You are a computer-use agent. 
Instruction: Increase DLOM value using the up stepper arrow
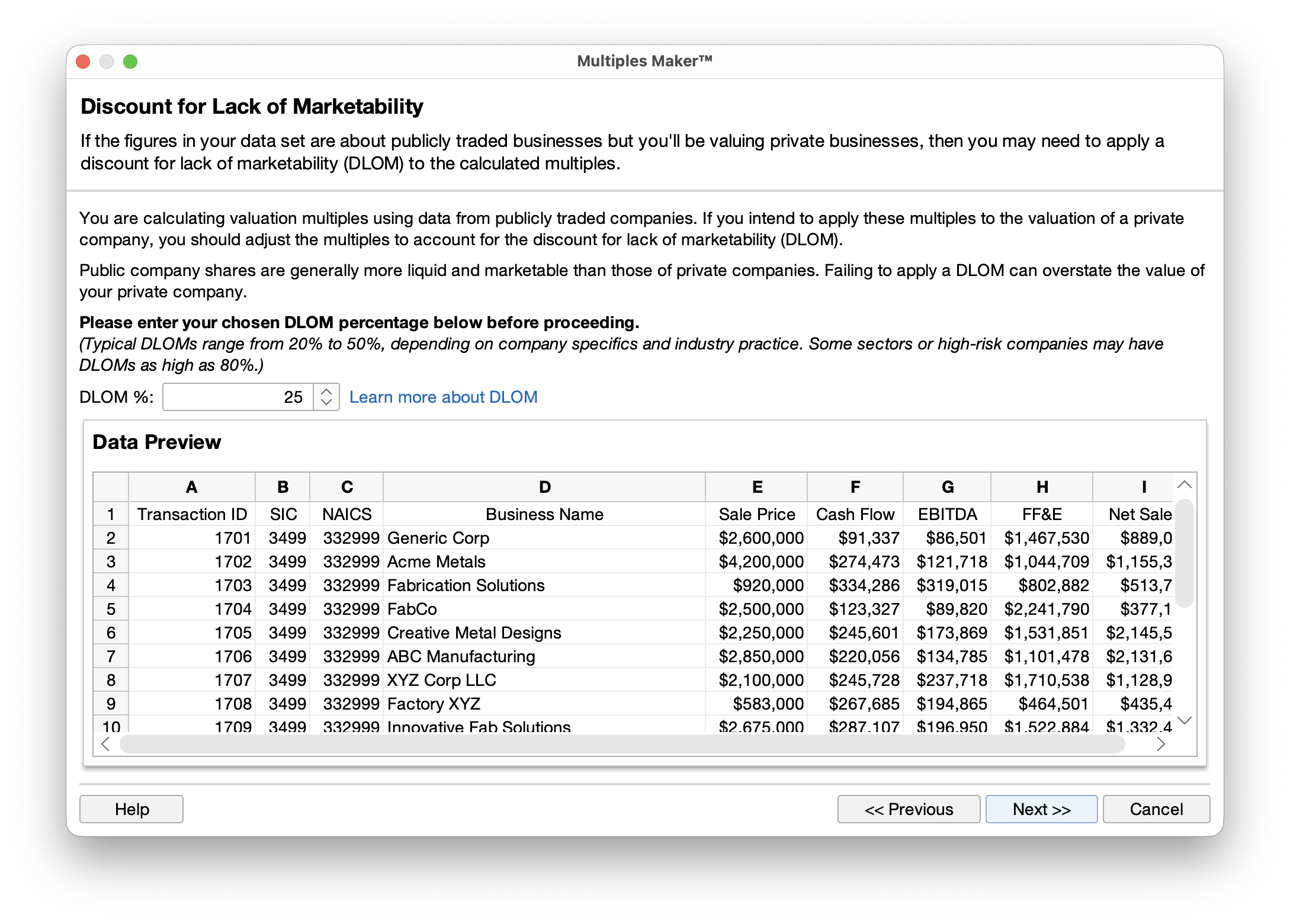[x=326, y=391]
